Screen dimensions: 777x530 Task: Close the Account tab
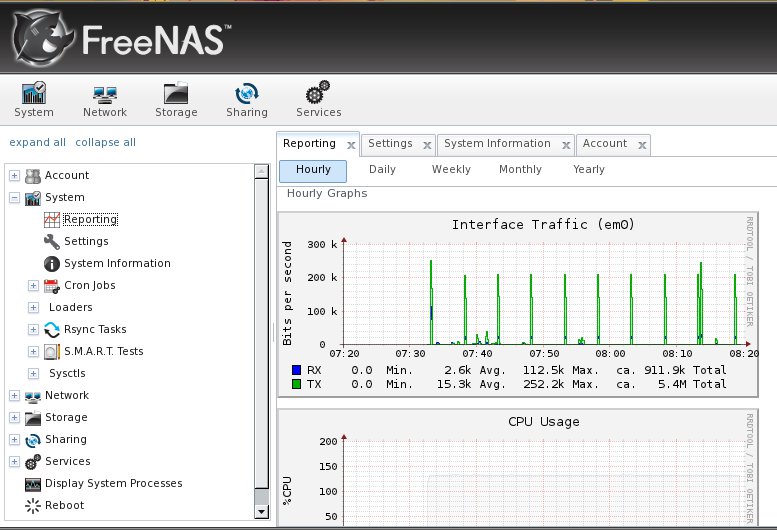(642, 146)
